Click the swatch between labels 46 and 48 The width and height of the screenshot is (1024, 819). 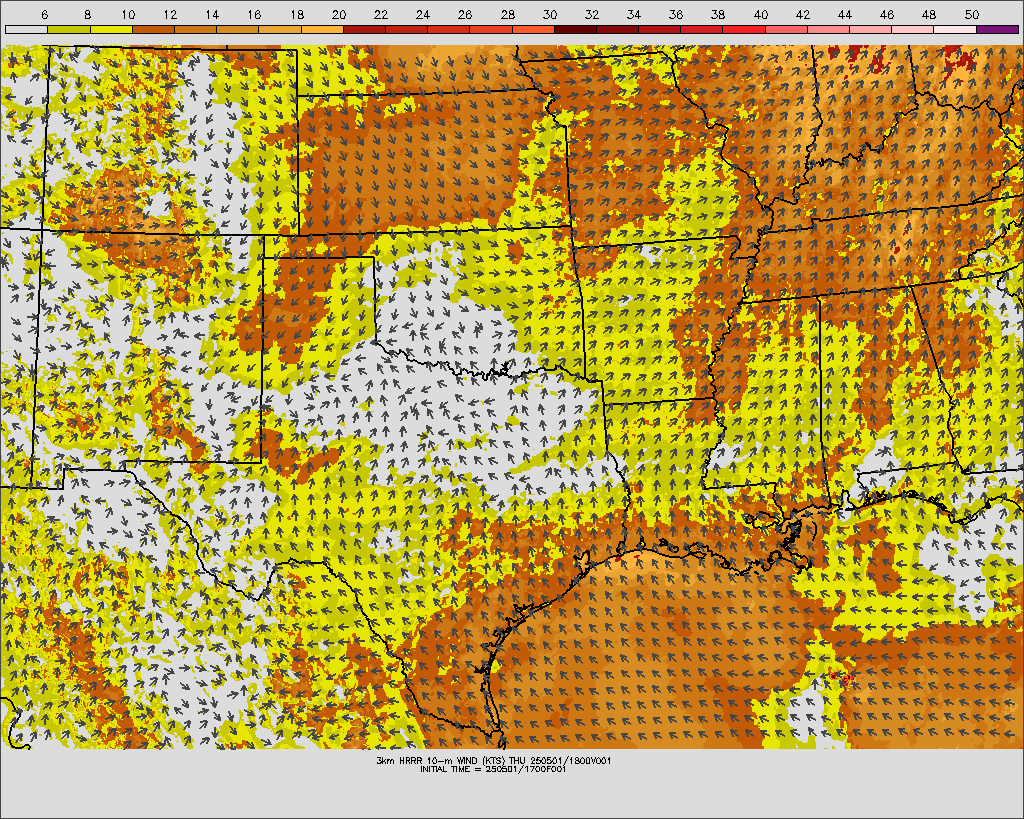click(x=913, y=29)
